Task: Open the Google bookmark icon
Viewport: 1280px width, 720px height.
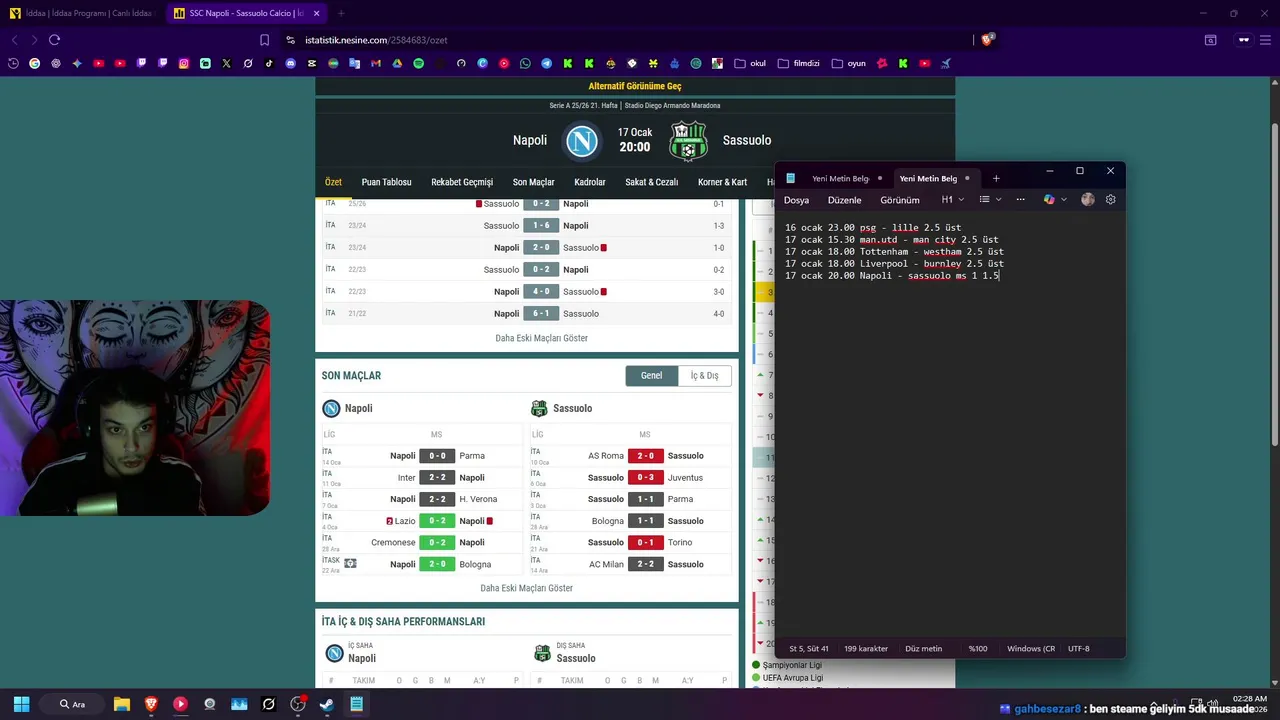Action: tap(35, 63)
